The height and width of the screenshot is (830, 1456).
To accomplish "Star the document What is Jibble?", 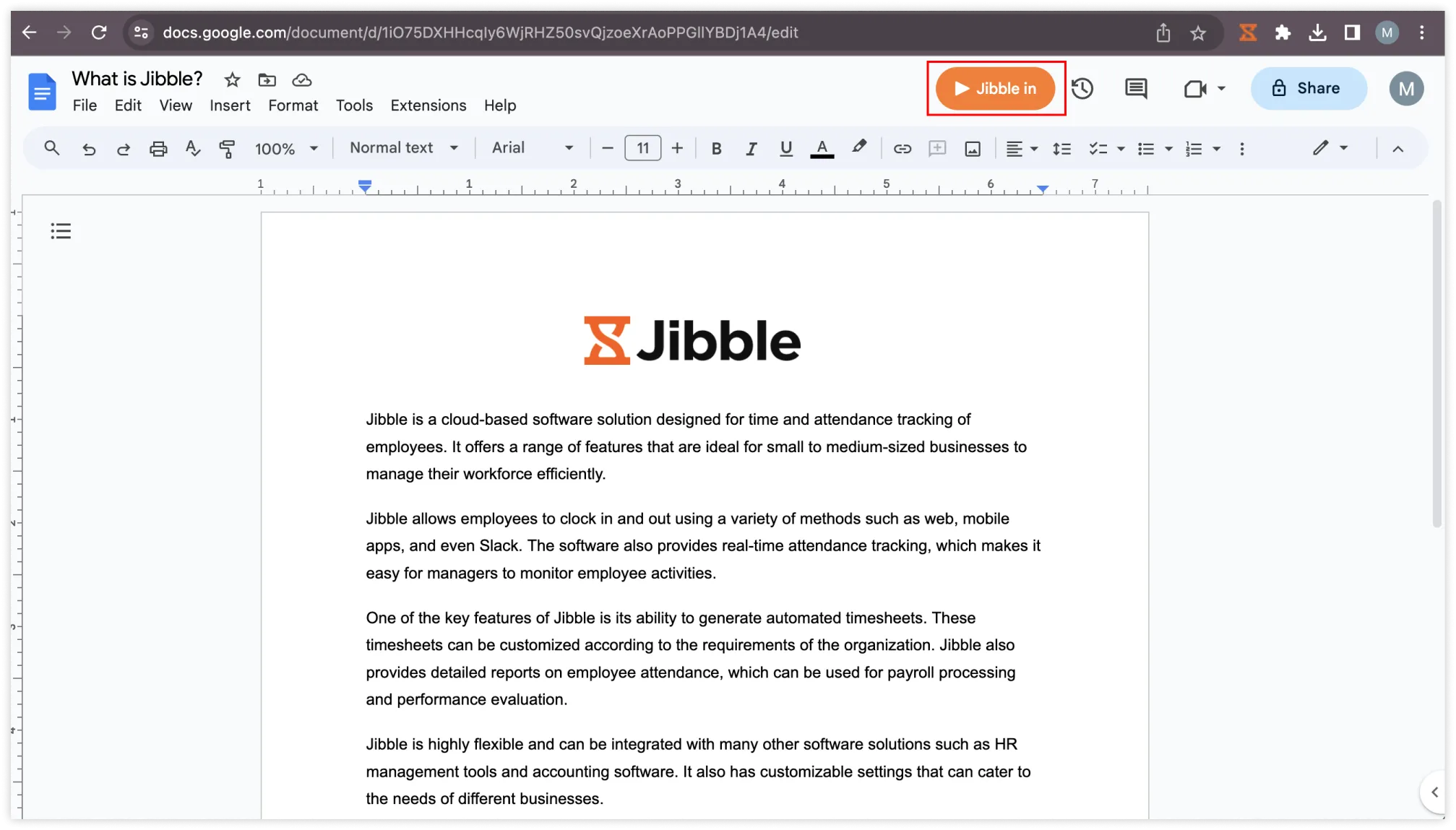I will (231, 79).
